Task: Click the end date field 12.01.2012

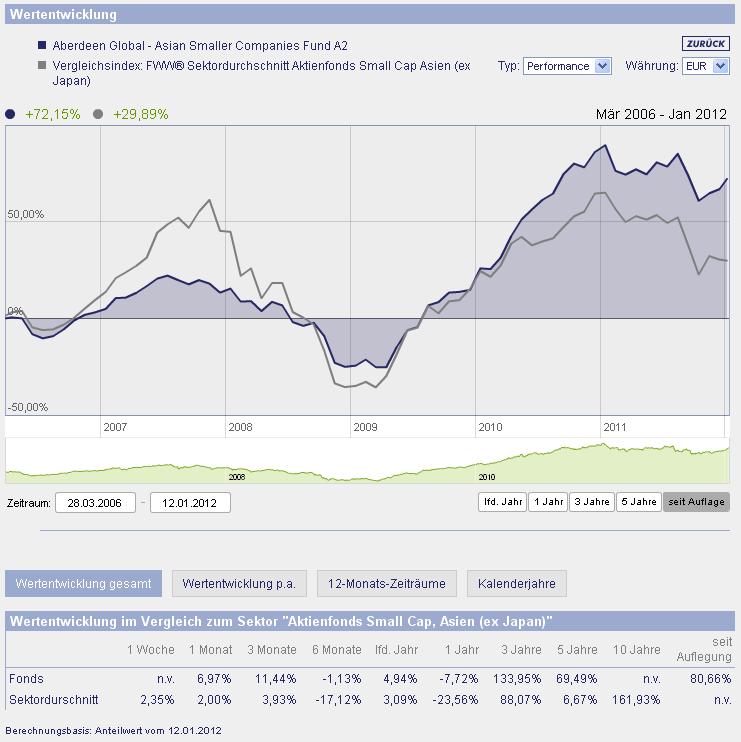Action: click(190, 502)
